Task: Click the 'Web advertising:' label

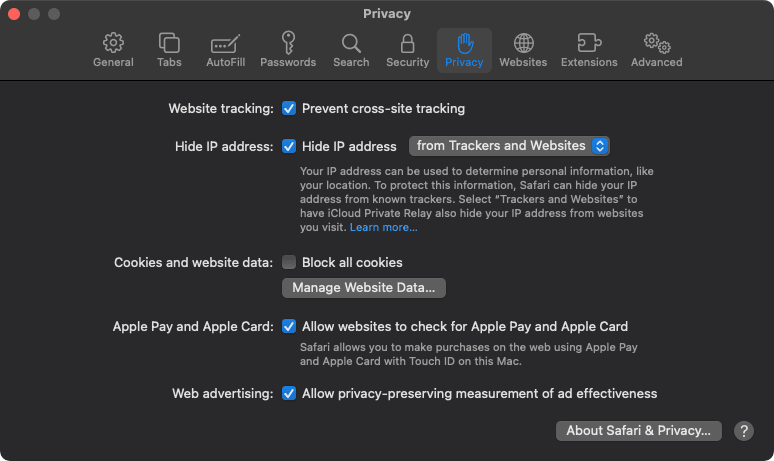Action: (223, 394)
